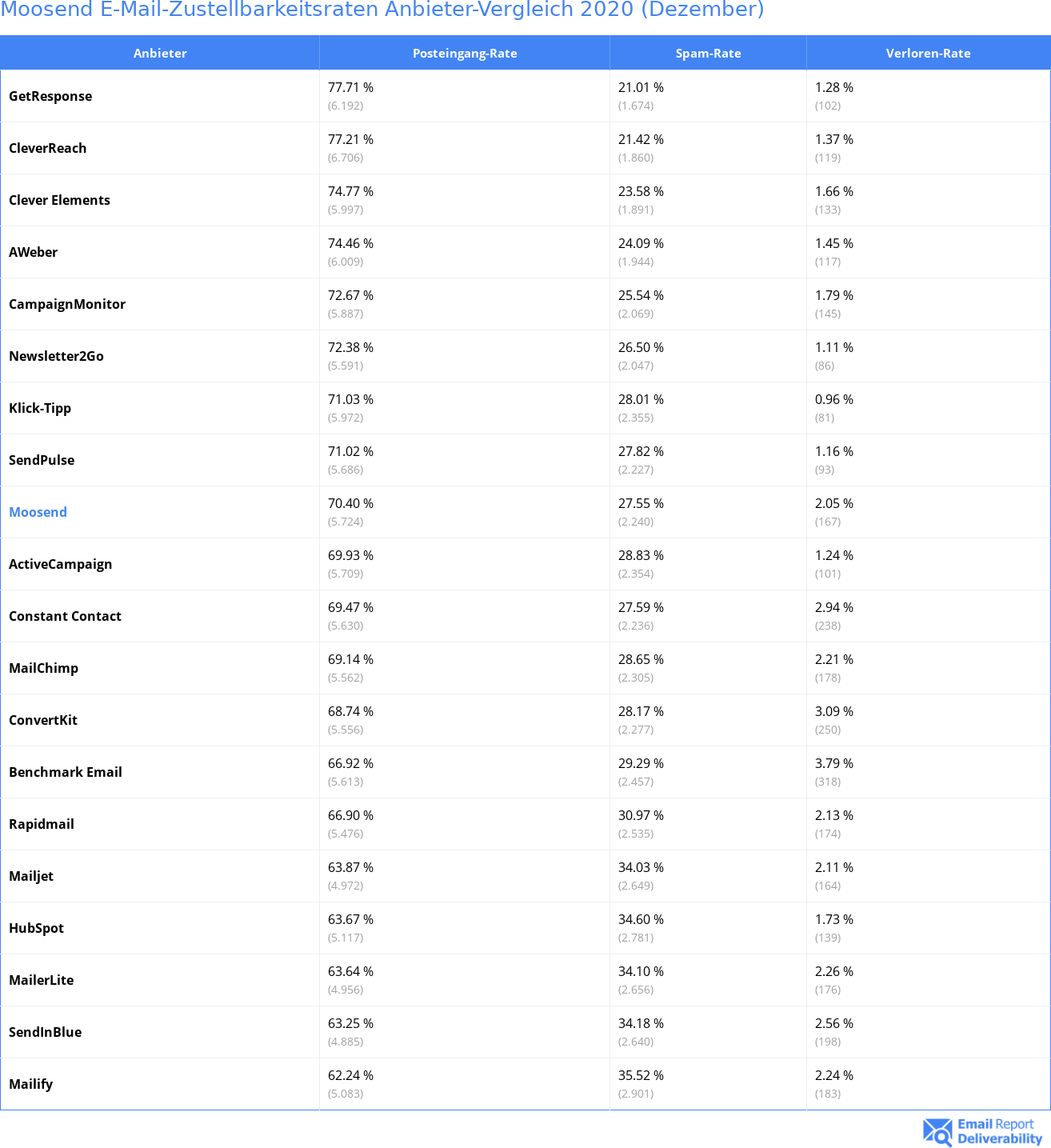Viewport: 1051px width, 1148px height.
Task: Select the ActiveCampaign row label
Action: coord(60,564)
